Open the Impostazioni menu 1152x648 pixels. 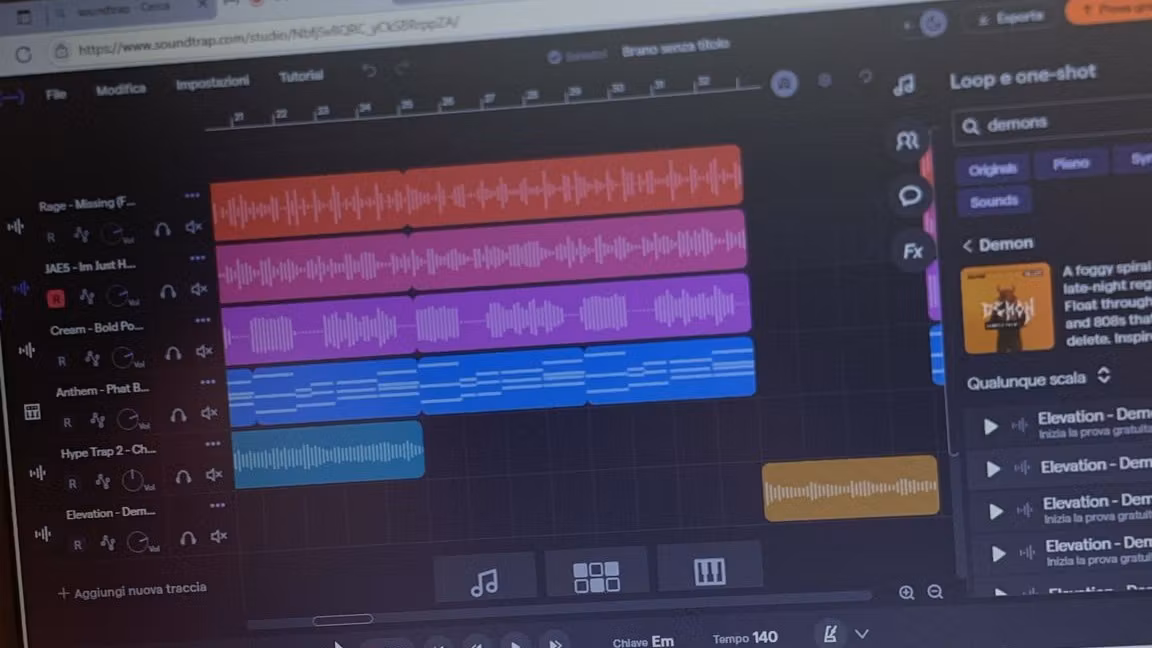click(212, 83)
